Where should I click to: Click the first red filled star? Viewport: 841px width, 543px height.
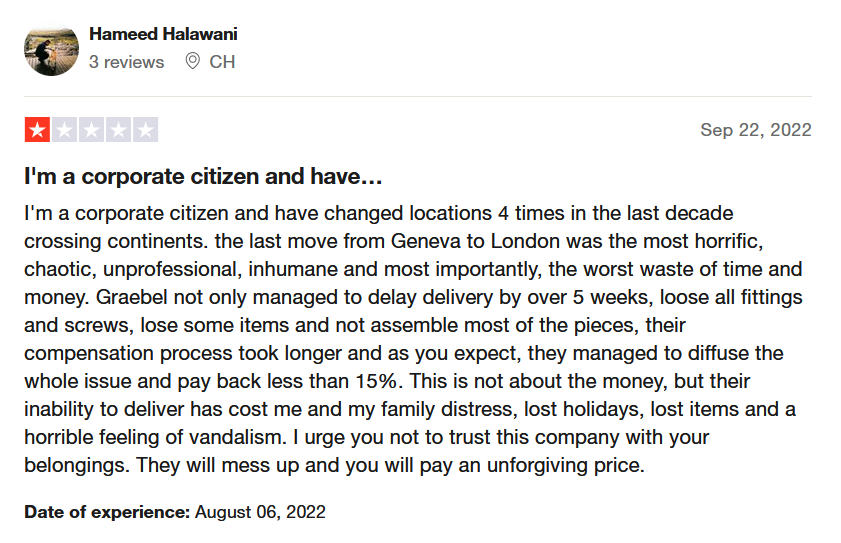coord(38,130)
